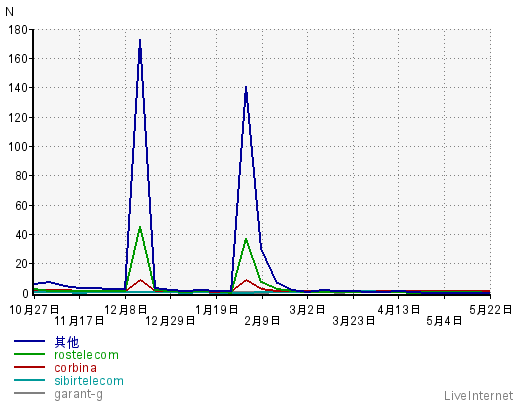Click the gray garant-g legend line swatch
The image size is (520, 405).
point(29,393)
